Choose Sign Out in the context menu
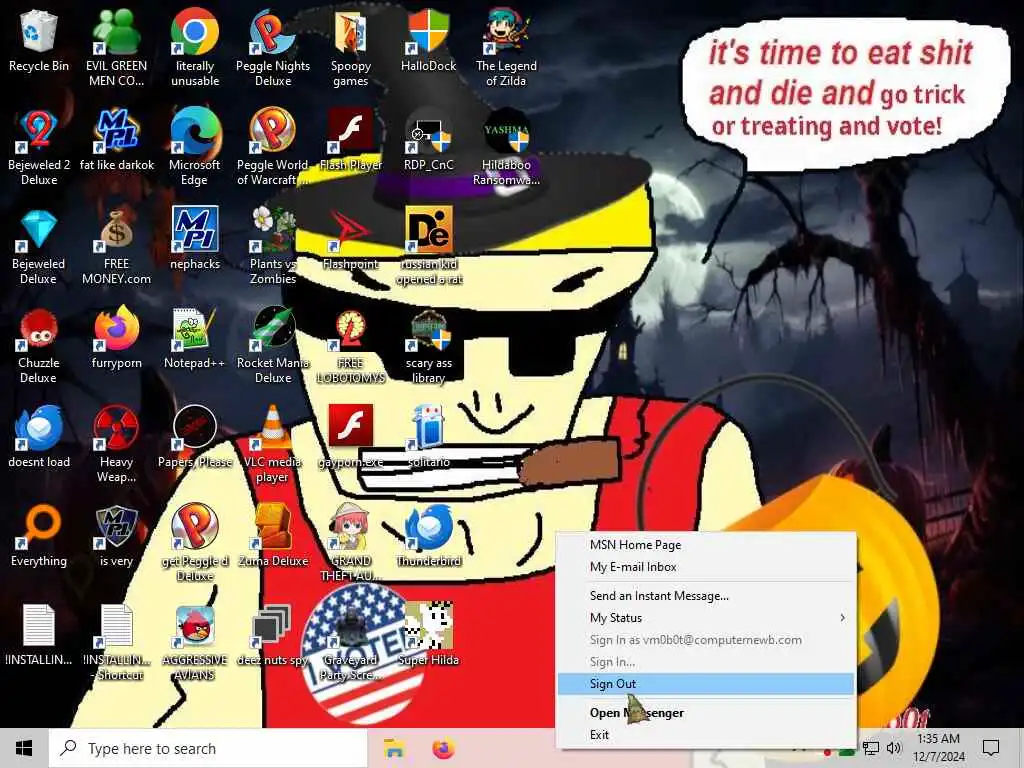Screen dimensions: 1024x768 coord(705,684)
